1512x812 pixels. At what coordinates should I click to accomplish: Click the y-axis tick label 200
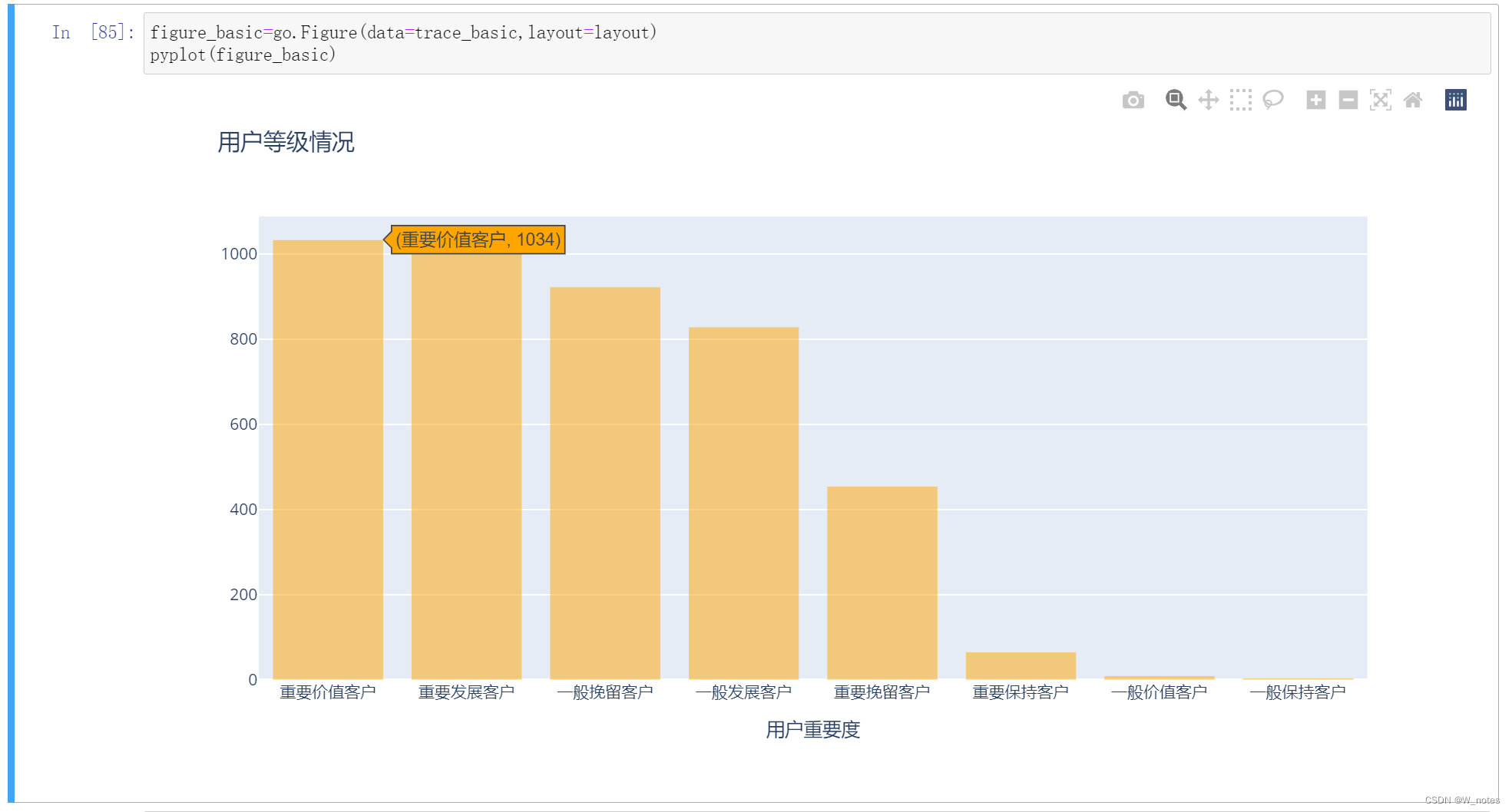pos(243,595)
